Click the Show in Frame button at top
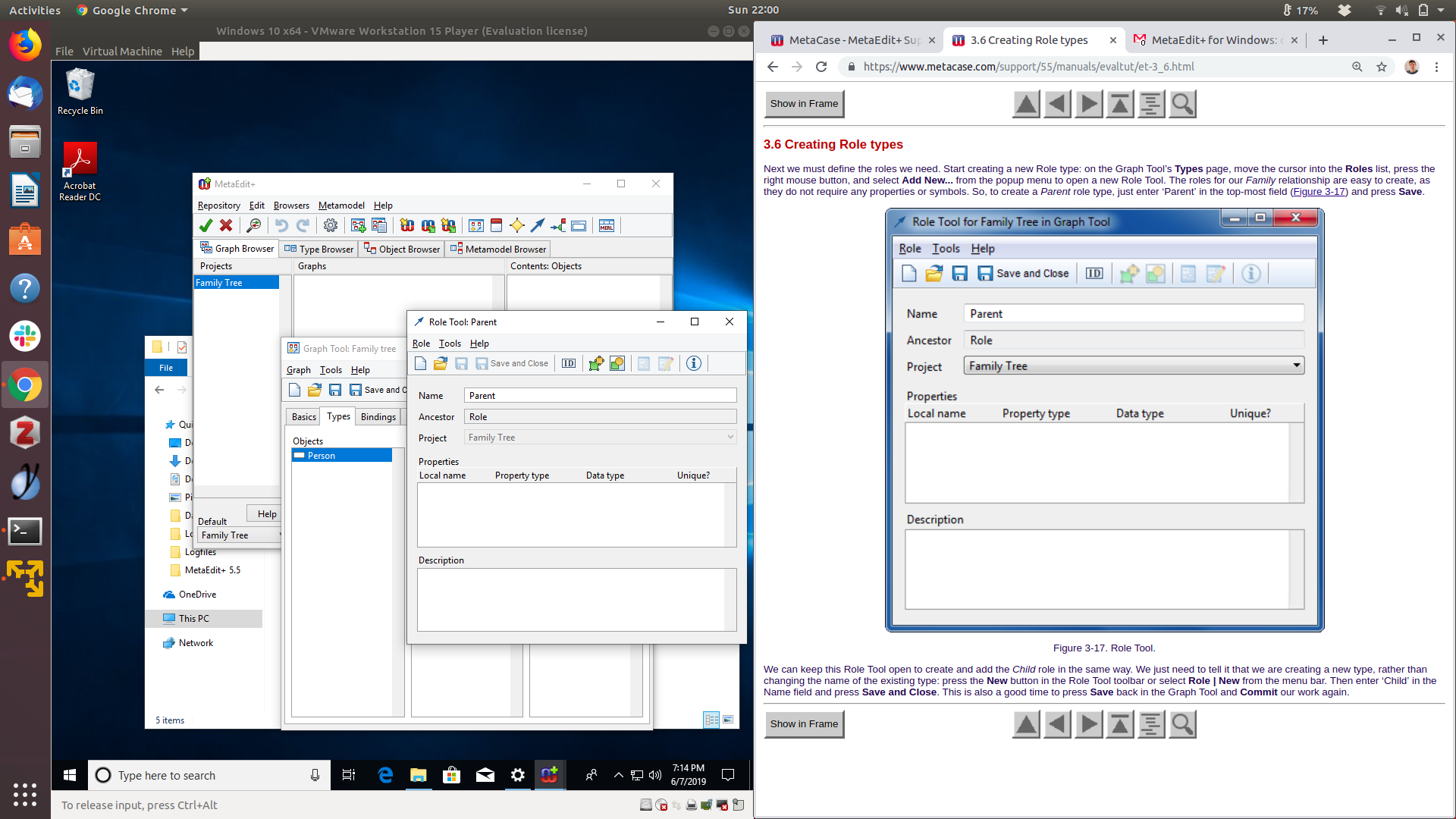The image size is (1456, 819). [x=804, y=104]
